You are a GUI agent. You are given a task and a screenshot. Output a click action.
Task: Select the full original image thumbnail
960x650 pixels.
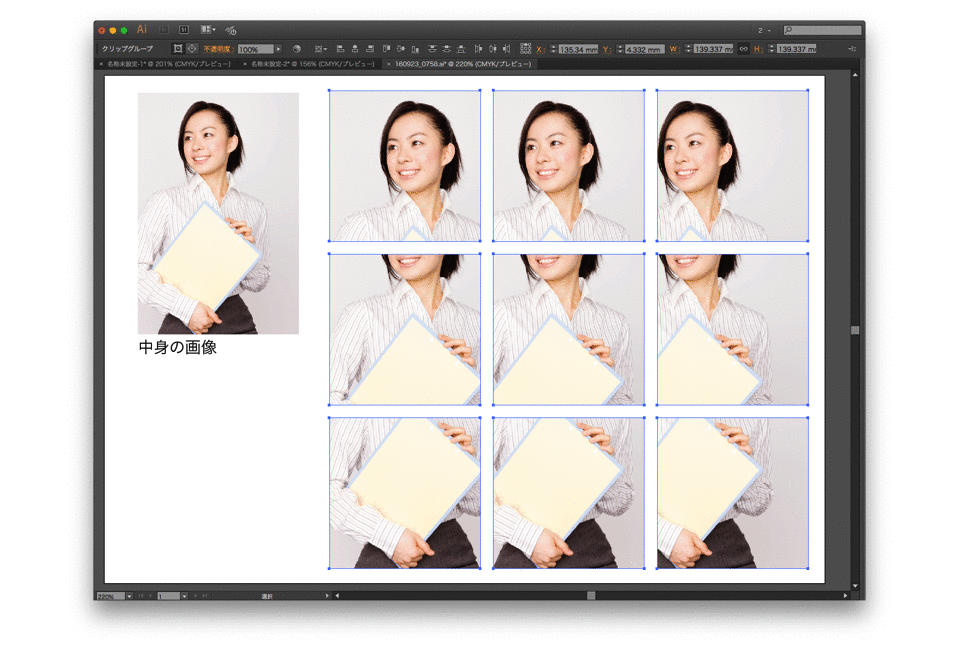coord(218,213)
